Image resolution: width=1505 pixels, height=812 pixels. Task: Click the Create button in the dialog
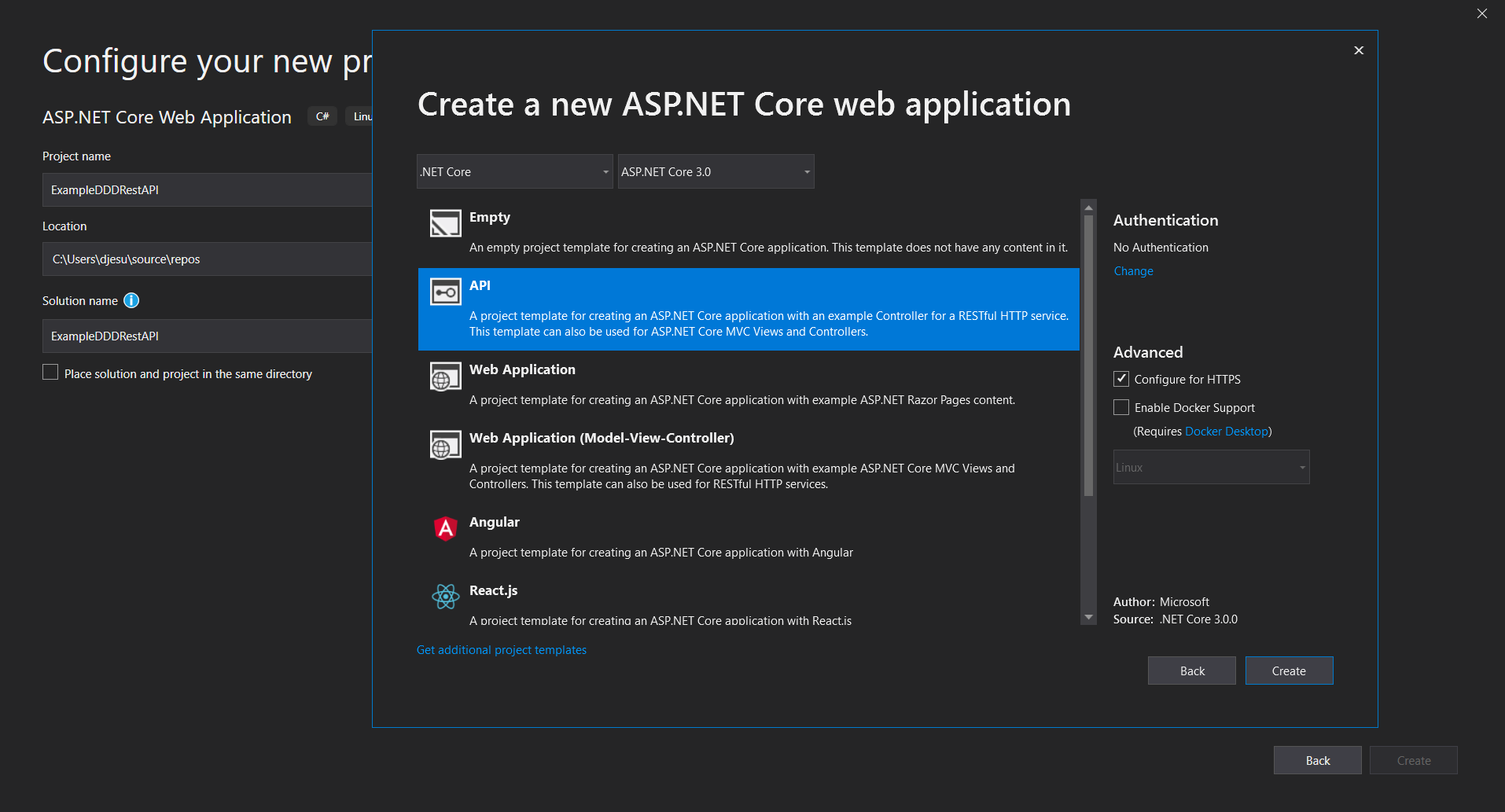tap(1288, 671)
